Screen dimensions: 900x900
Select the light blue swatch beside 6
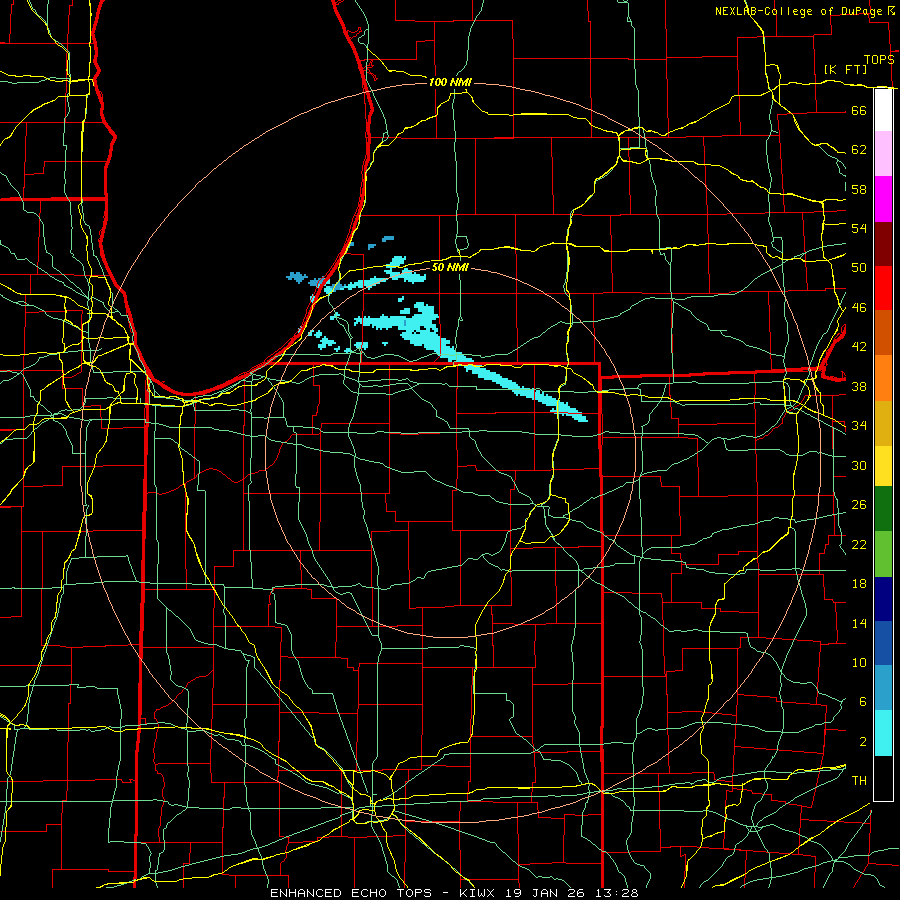point(883,688)
